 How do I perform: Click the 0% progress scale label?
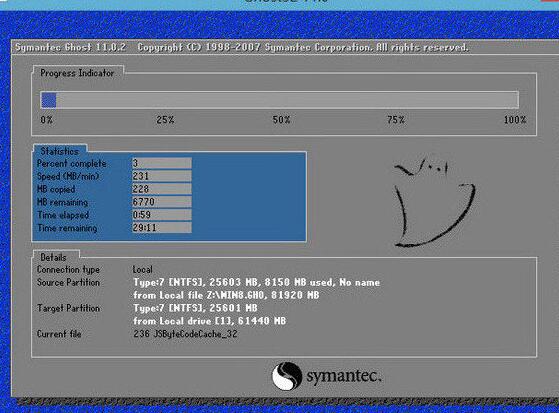pyautogui.click(x=46, y=120)
